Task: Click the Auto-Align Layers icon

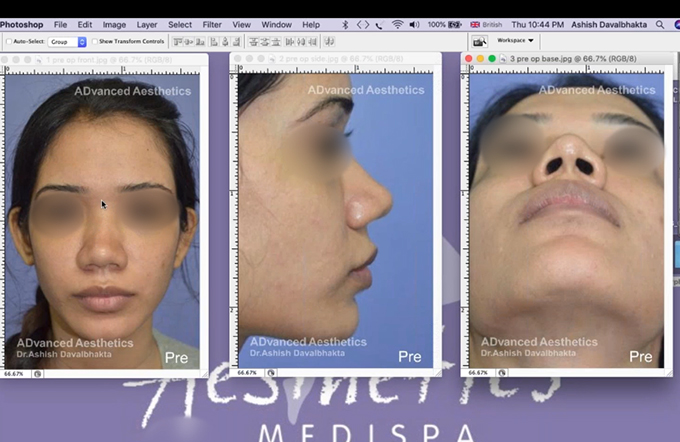Action: click(329, 42)
